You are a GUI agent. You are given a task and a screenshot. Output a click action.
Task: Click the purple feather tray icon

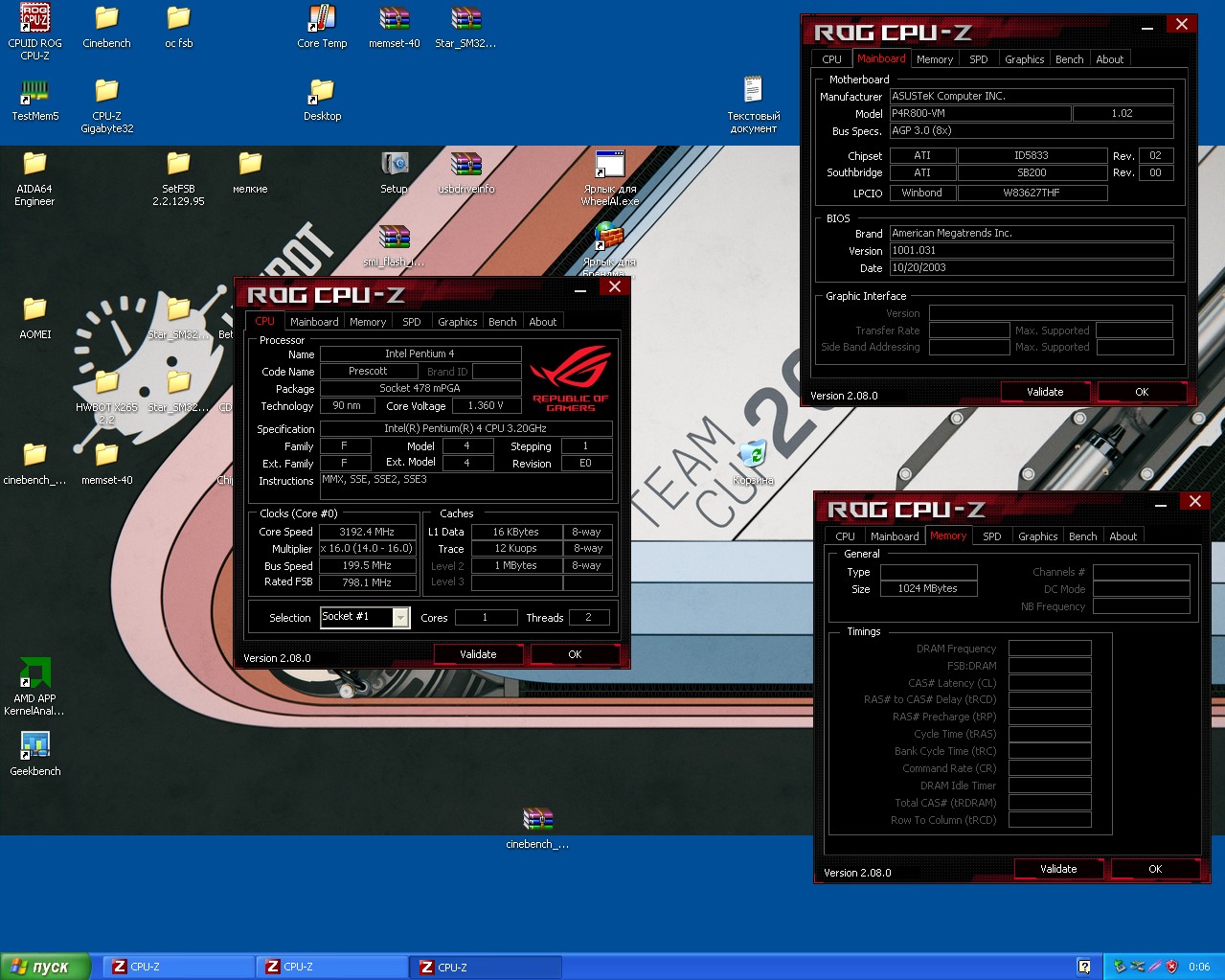(x=1154, y=967)
